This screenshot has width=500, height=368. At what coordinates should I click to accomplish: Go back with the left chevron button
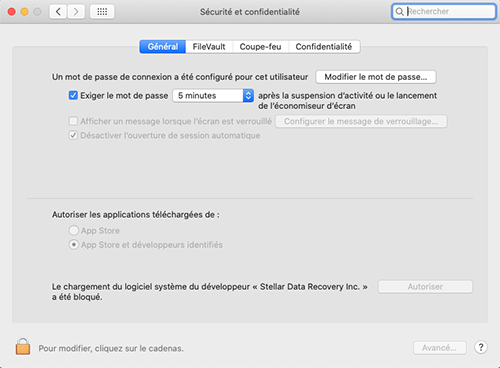click(58, 12)
